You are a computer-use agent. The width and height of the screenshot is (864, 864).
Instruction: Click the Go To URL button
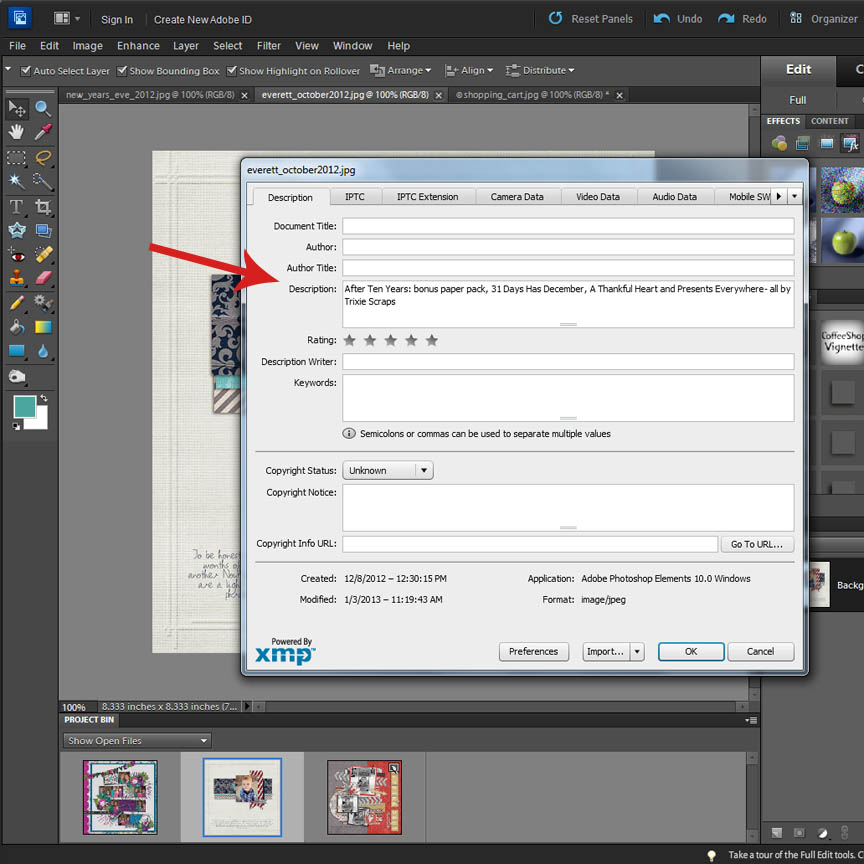(757, 544)
